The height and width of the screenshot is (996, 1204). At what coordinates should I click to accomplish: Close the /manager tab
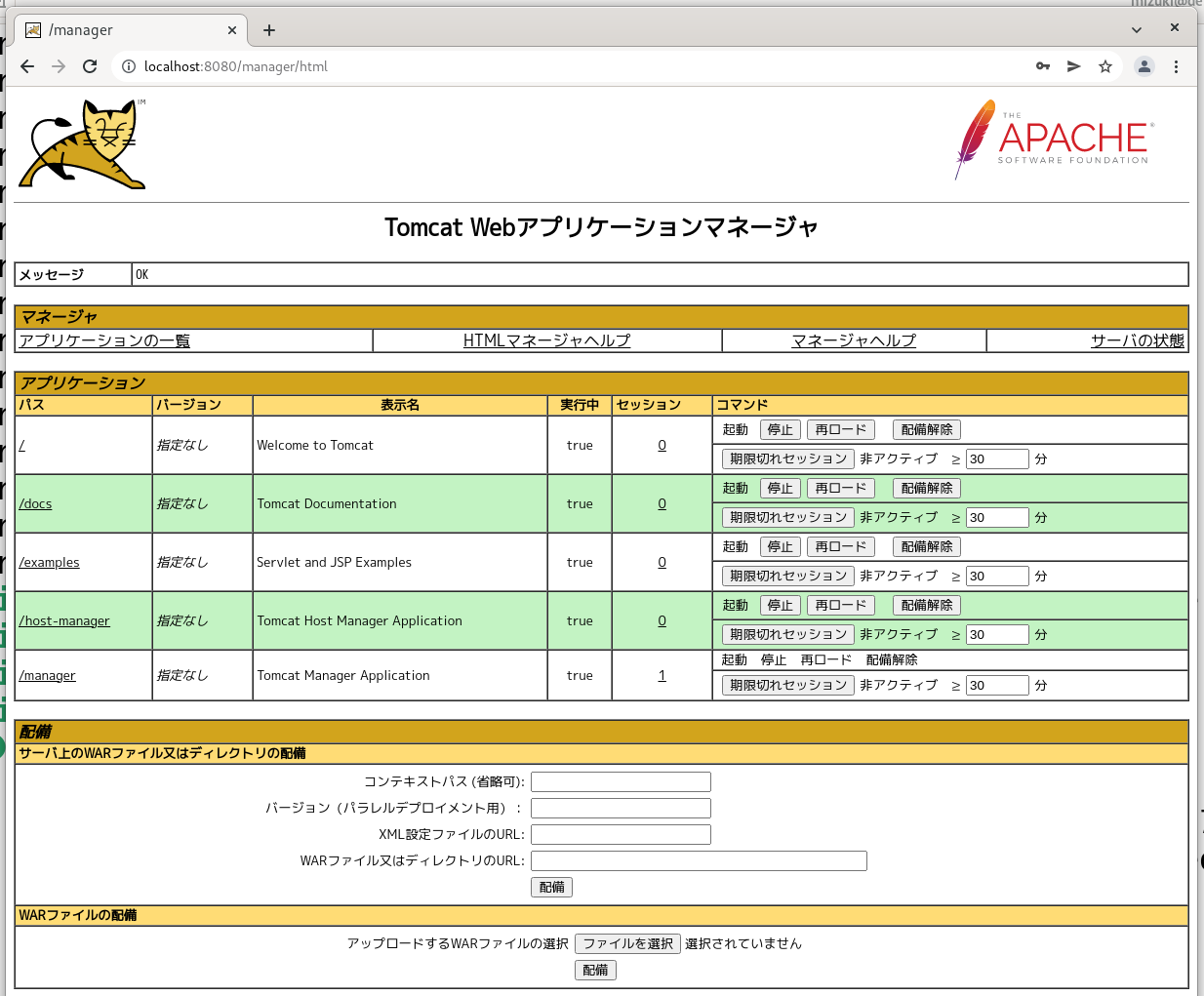[x=232, y=30]
